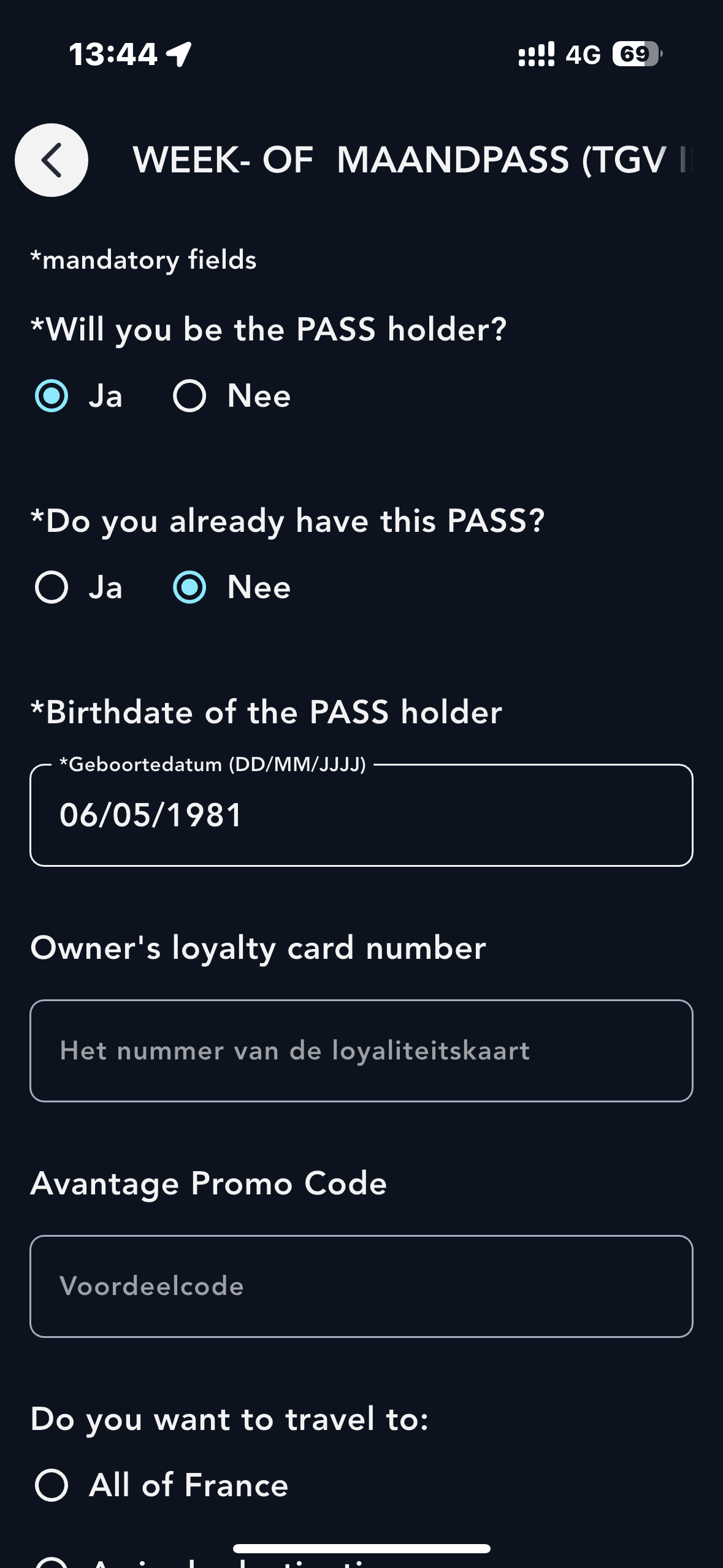
Task: Tap the battery level indicator
Action: pyautogui.click(x=637, y=54)
